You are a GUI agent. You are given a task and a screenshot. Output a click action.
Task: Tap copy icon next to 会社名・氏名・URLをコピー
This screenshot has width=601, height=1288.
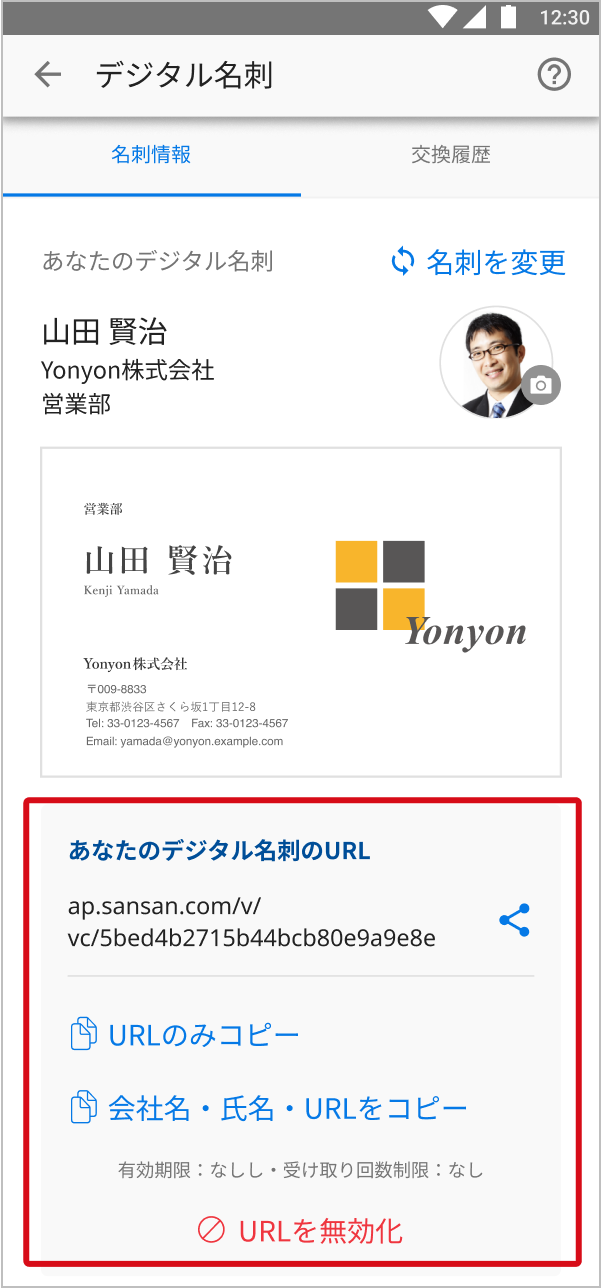[x=84, y=1108]
